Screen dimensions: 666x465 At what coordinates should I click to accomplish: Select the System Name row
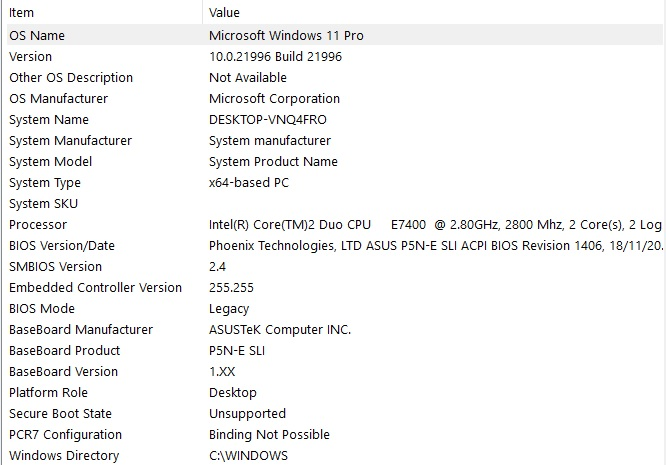click(x=335, y=119)
